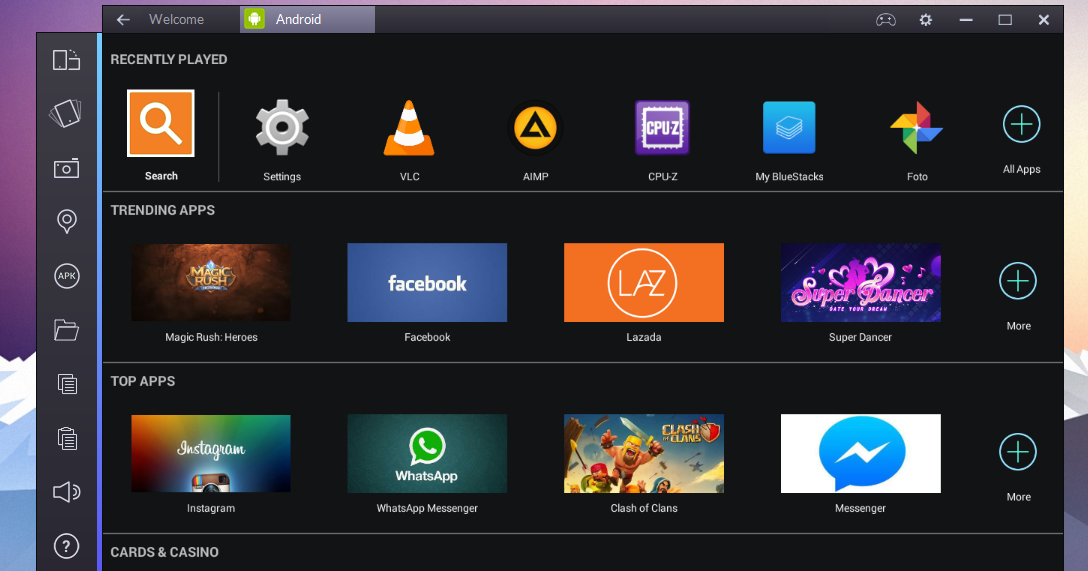Click More plus in Trending Apps
Screen dimensions: 1088x571
(x=1018, y=281)
